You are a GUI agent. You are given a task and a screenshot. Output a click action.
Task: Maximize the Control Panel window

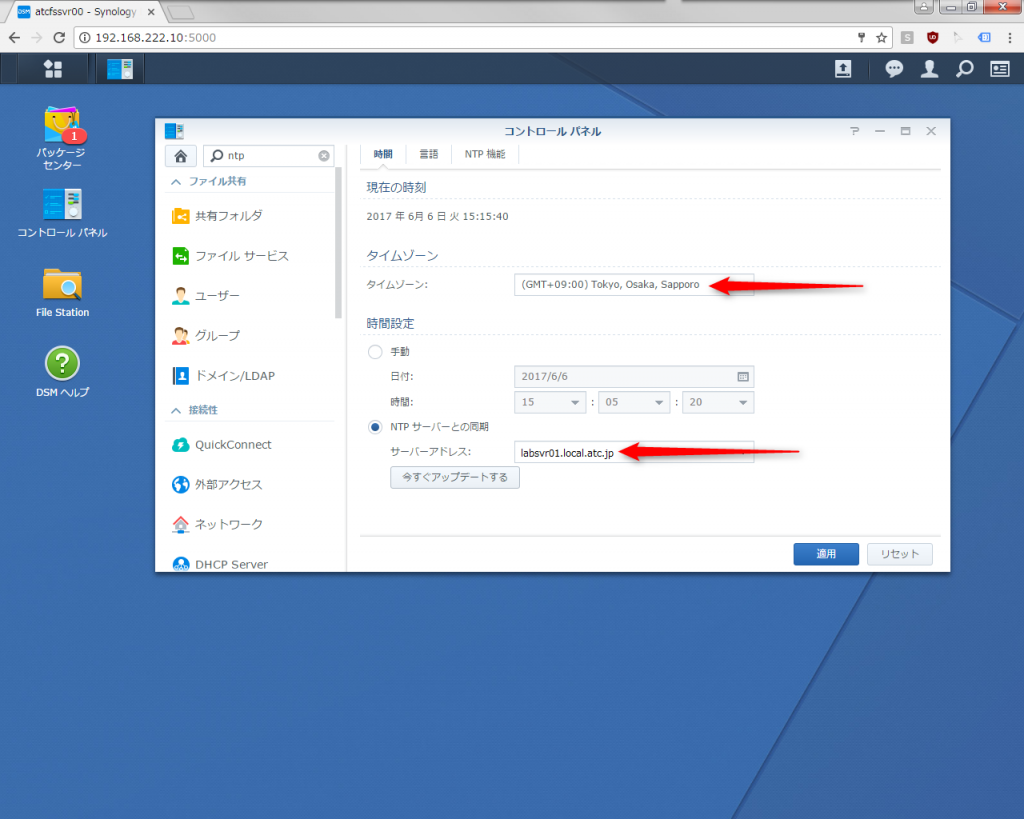(x=905, y=131)
